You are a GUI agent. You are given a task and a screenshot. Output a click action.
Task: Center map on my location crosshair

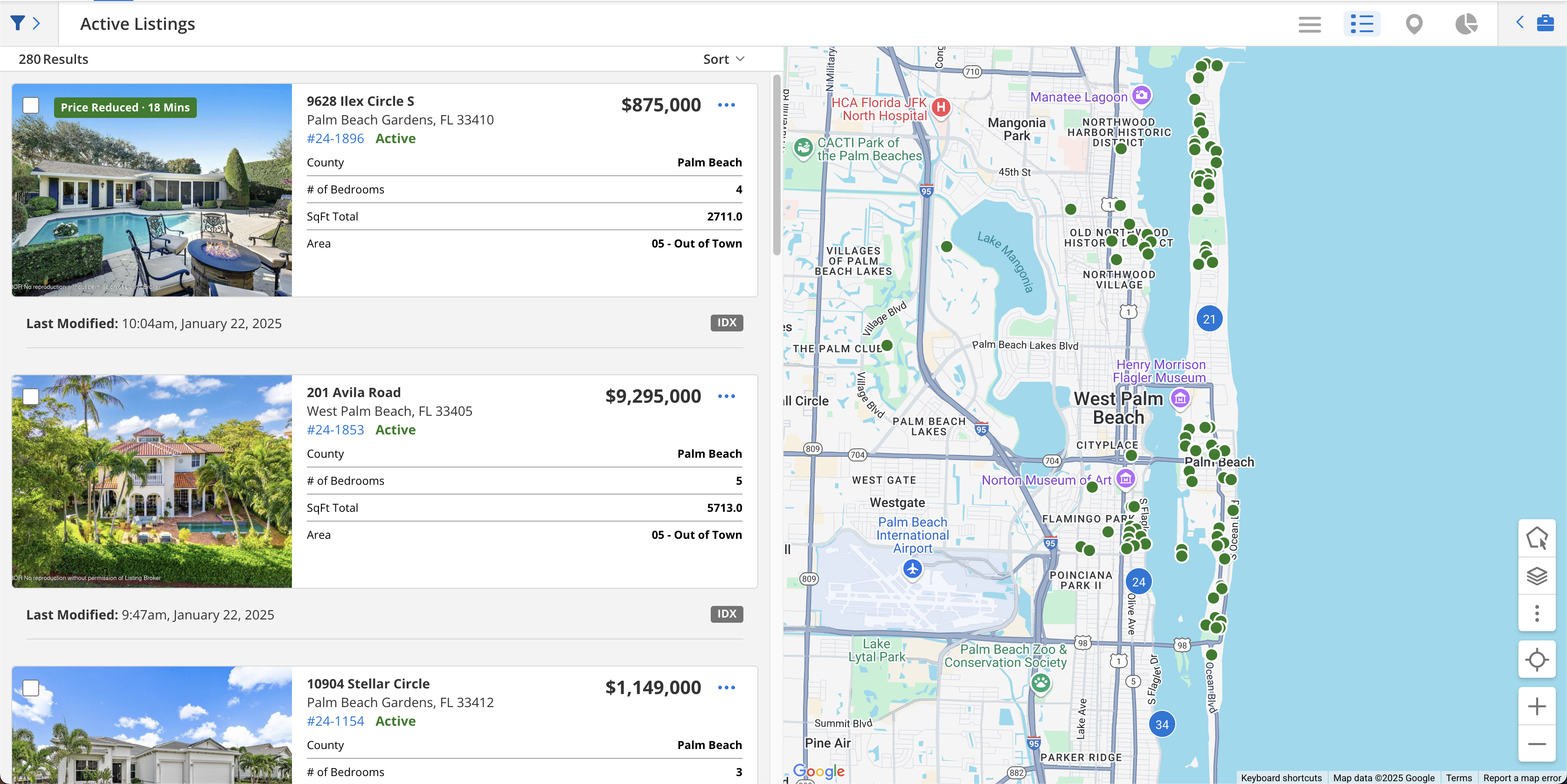point(1537,660)
